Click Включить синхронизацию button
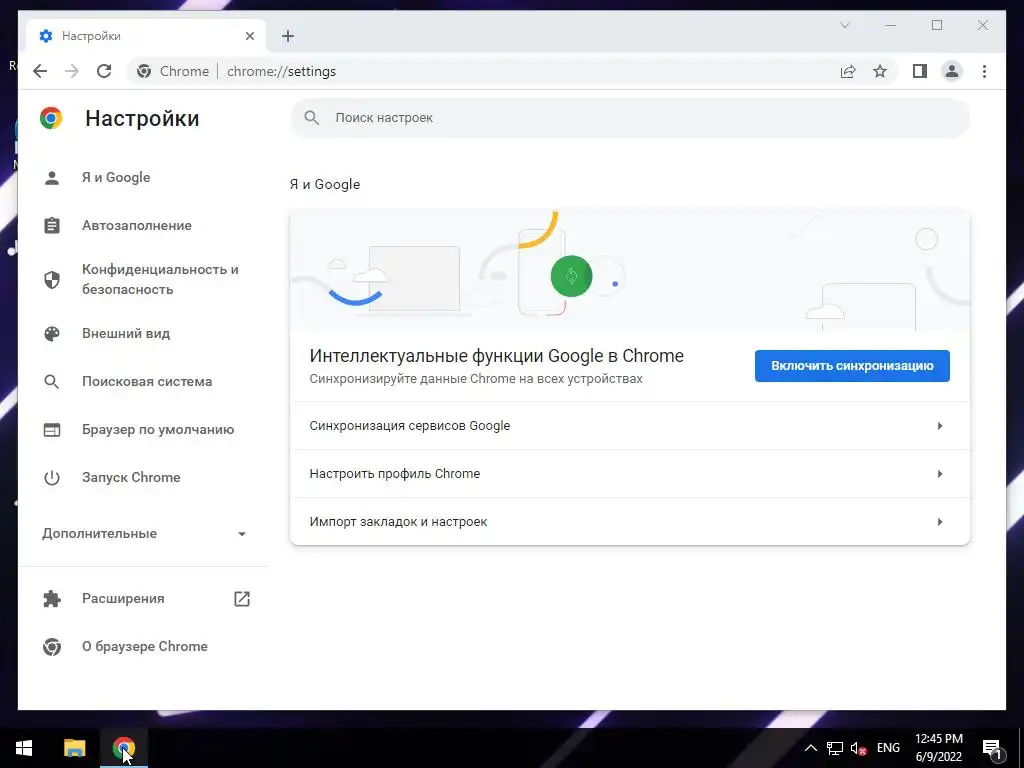This screenshot has width=1024, height=768. point(852,366)
